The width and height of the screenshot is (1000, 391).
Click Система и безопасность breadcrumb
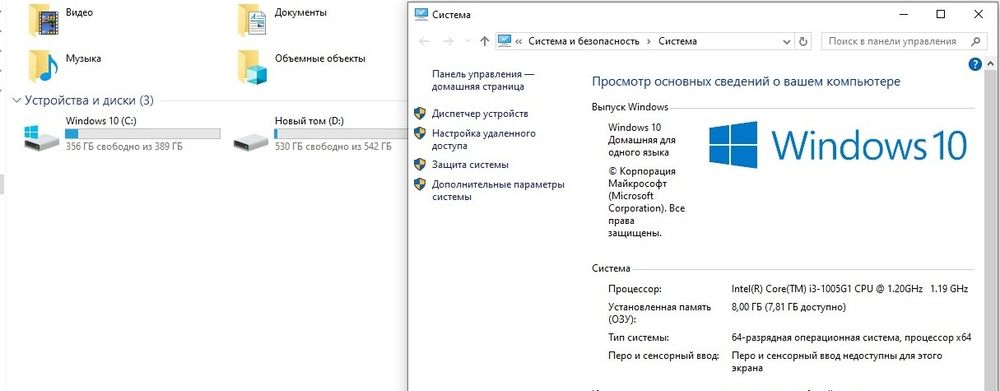584,41
